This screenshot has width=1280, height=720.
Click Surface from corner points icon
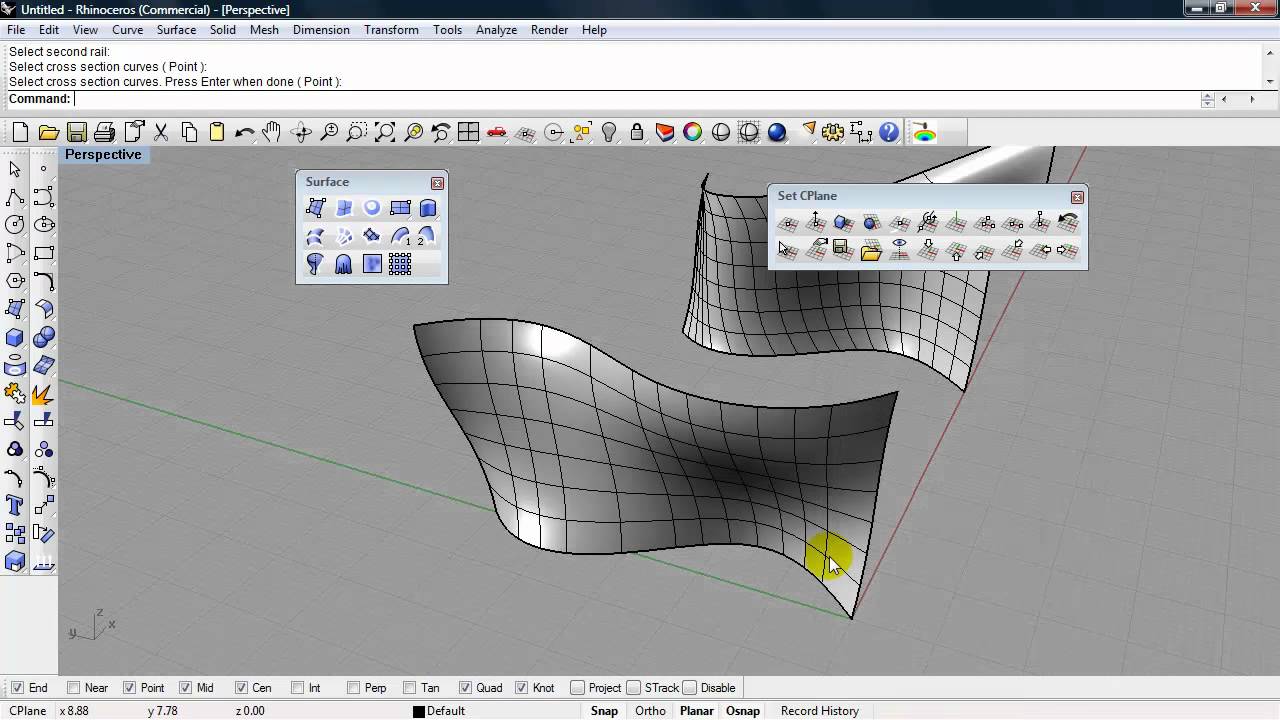pyautogui.click(x=316, y=208)
